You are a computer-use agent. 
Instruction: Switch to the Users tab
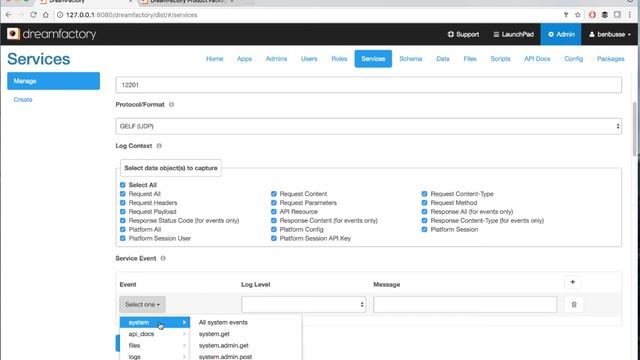click(x=309, y=59)
